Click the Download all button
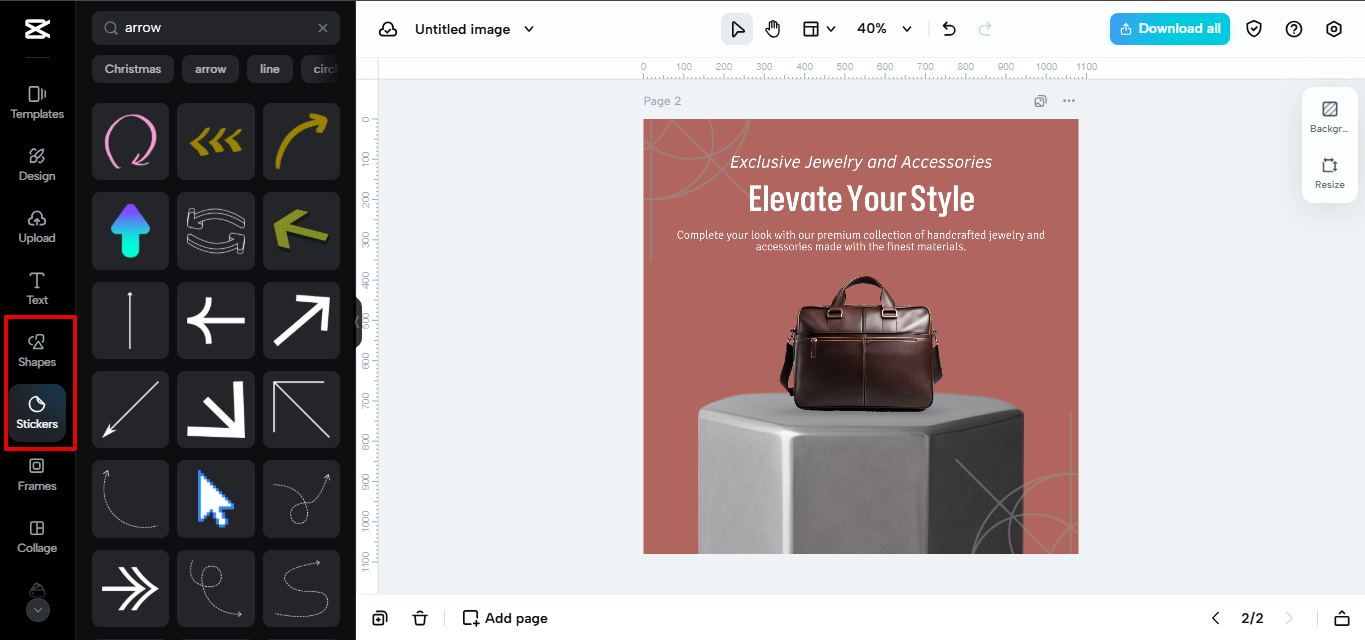1365x640 pixels. (x=1169, y=29)
